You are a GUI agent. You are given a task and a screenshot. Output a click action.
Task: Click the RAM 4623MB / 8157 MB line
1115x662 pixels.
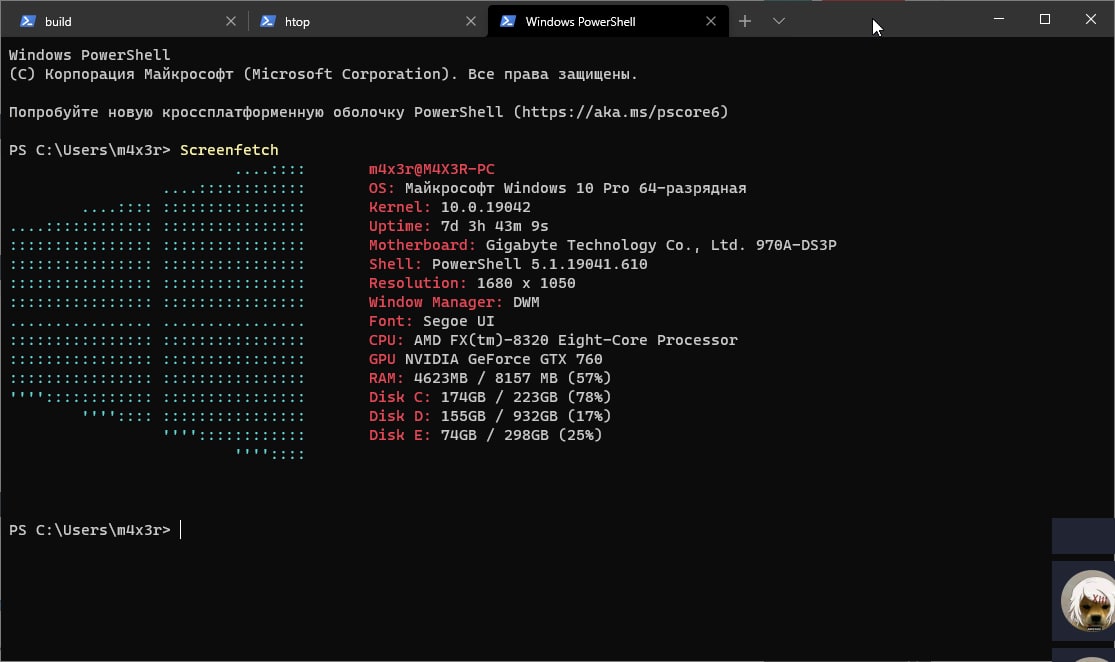pyautogui.click(x=490, y=378)
